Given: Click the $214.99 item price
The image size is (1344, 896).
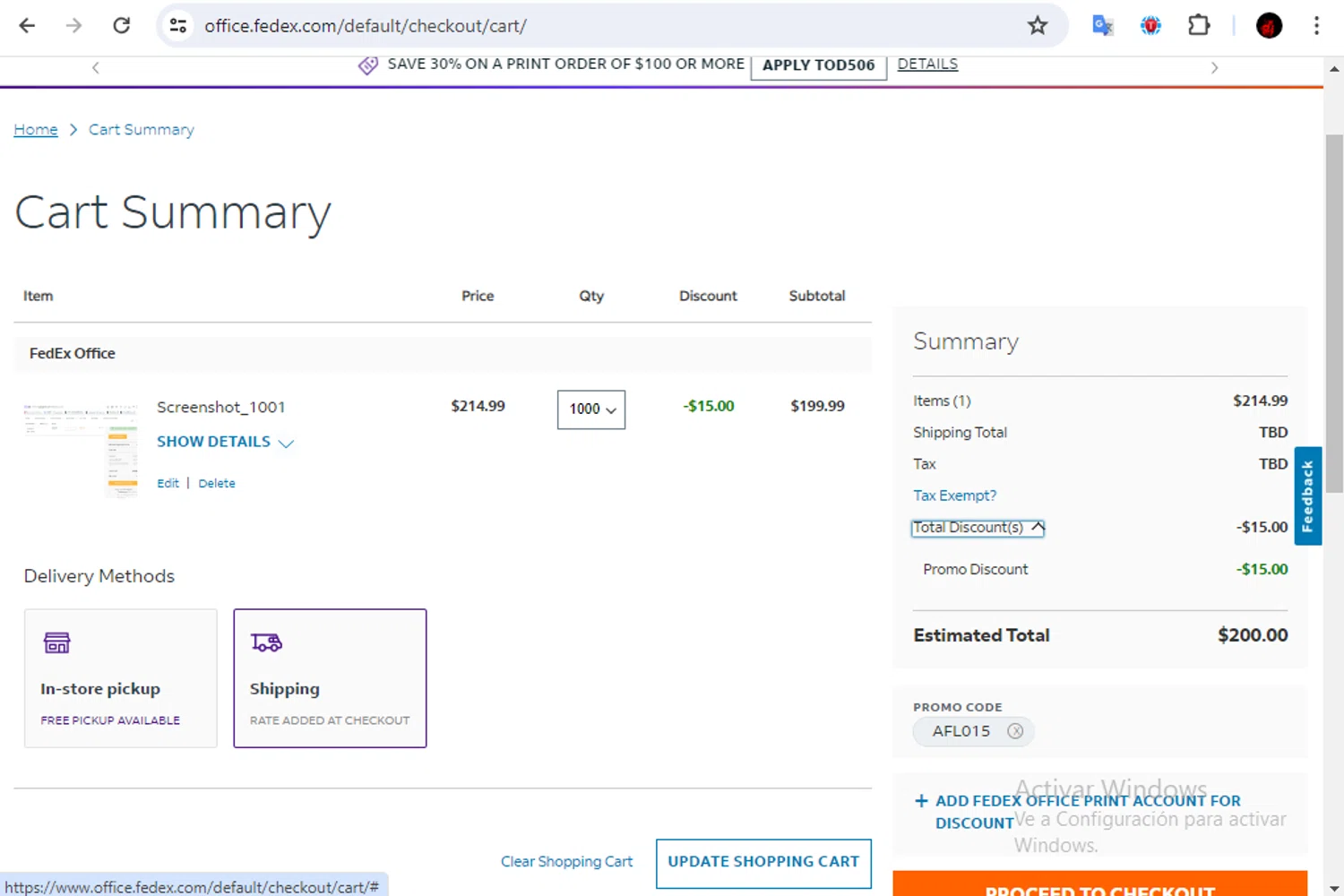Looking at the screenshot, I should pos(478,406).
